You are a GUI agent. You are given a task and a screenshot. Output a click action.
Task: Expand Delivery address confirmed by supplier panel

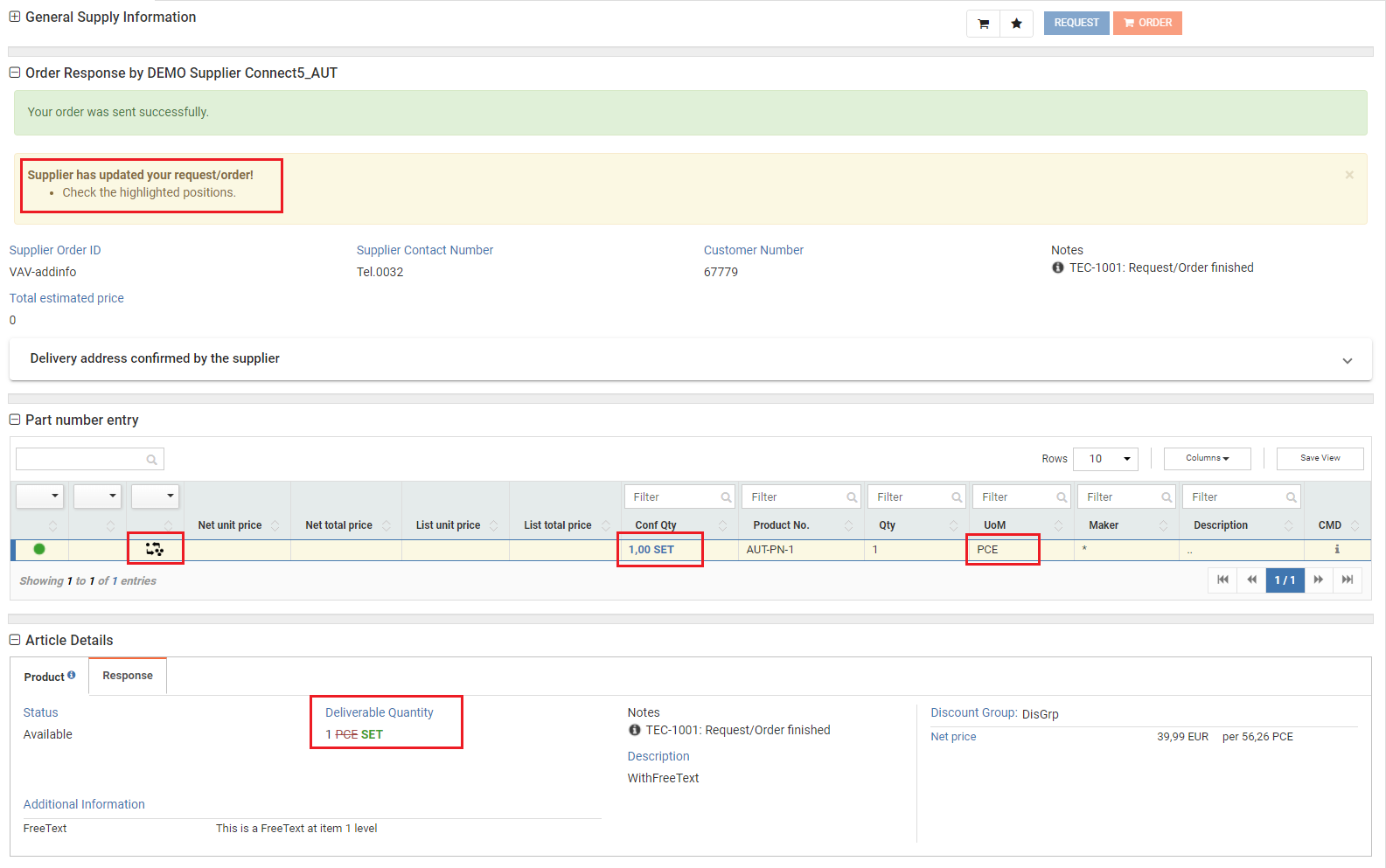pyautogui.click(x=1347, y=360)
